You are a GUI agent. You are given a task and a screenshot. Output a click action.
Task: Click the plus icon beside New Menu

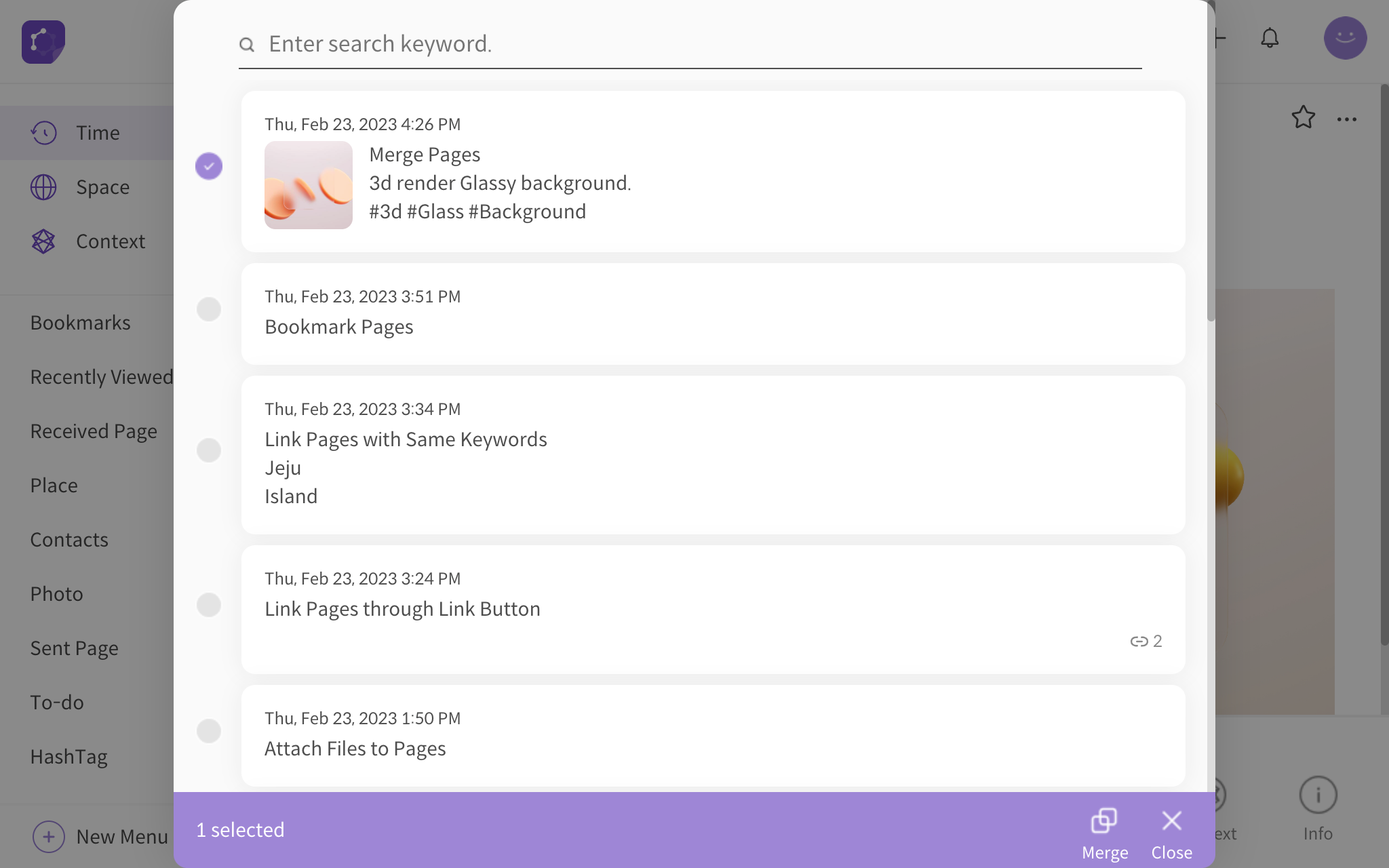pos(48,837)
